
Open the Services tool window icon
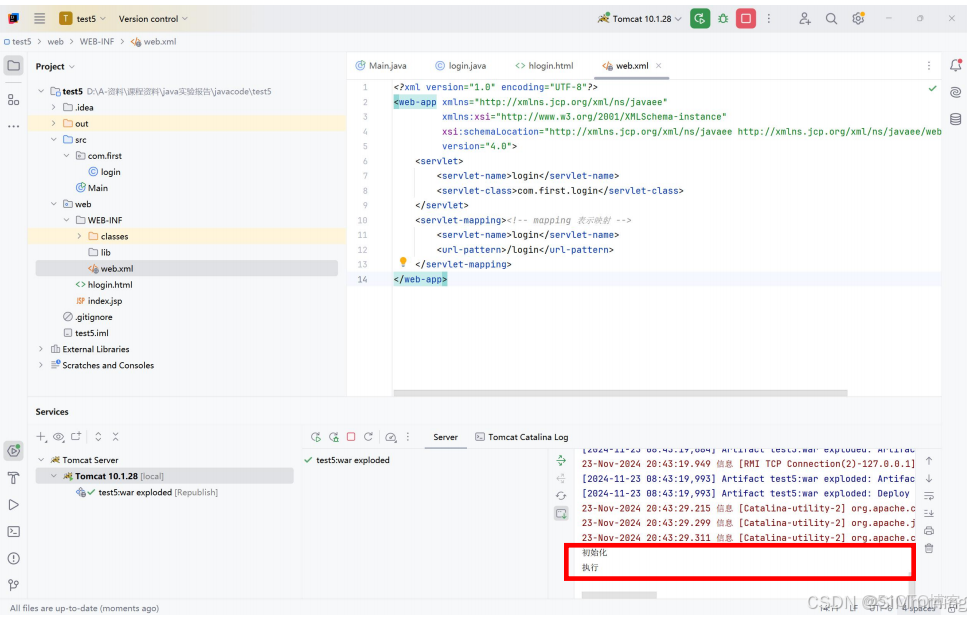(14, 450)
